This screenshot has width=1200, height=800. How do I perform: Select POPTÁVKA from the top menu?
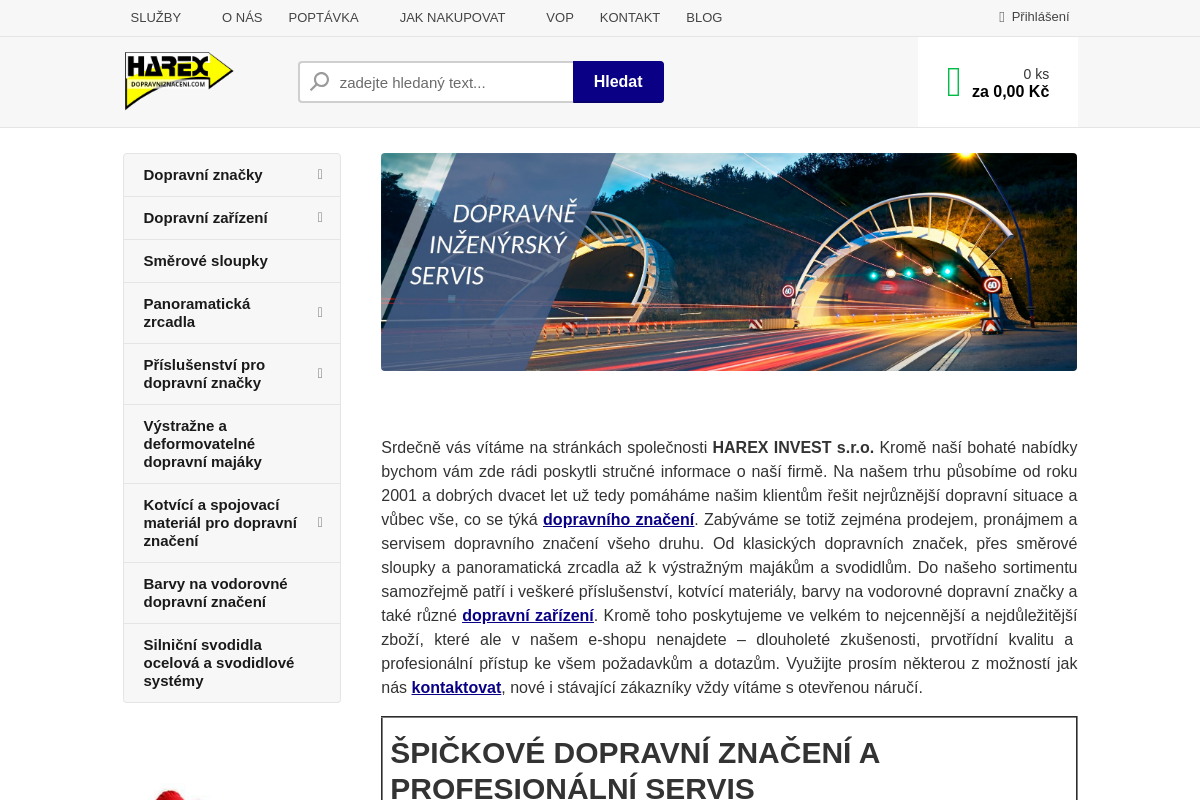(323, 17)
